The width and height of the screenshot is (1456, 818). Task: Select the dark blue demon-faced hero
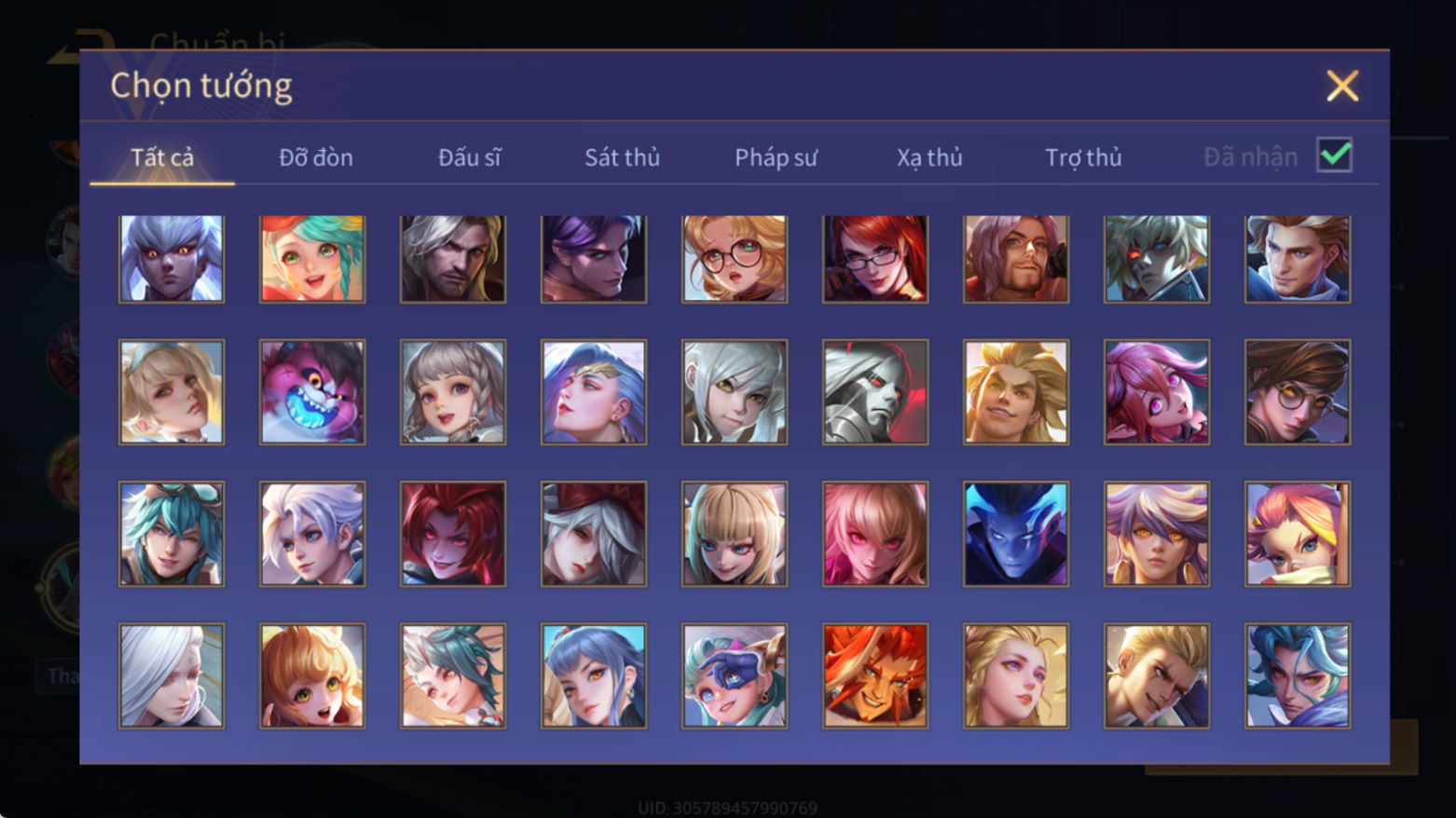pyautogui.click(x=1016, y=534)
